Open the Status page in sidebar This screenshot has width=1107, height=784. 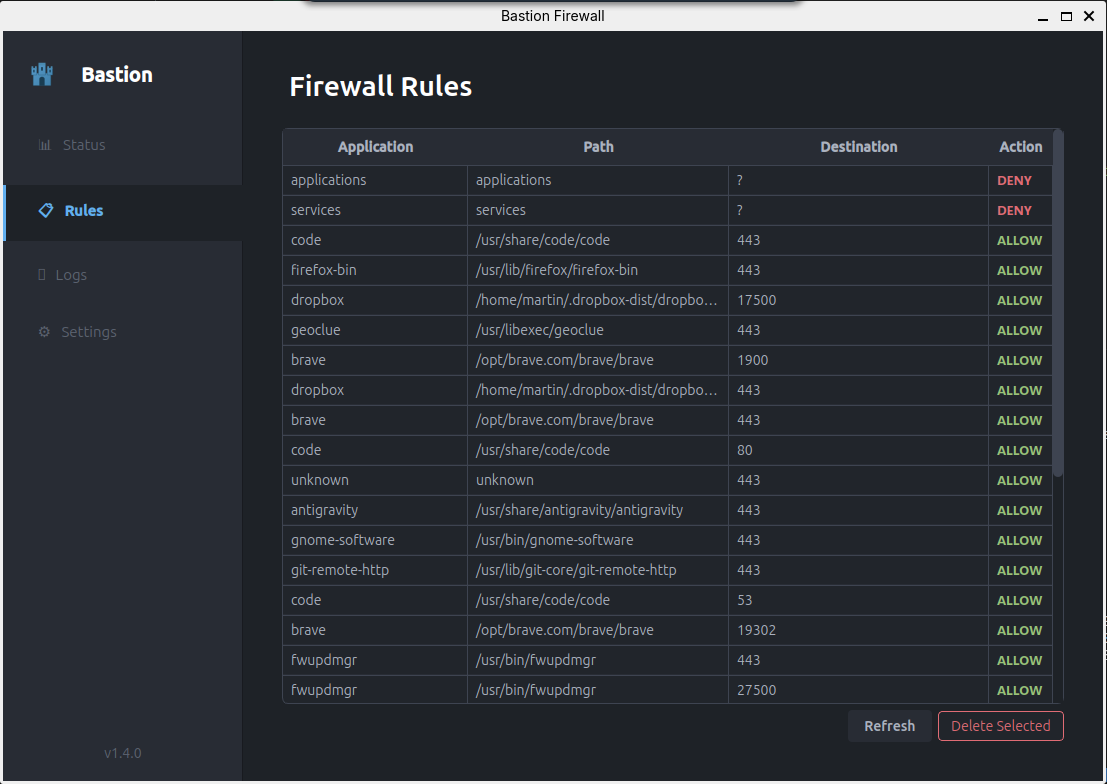tap(84, 145)
